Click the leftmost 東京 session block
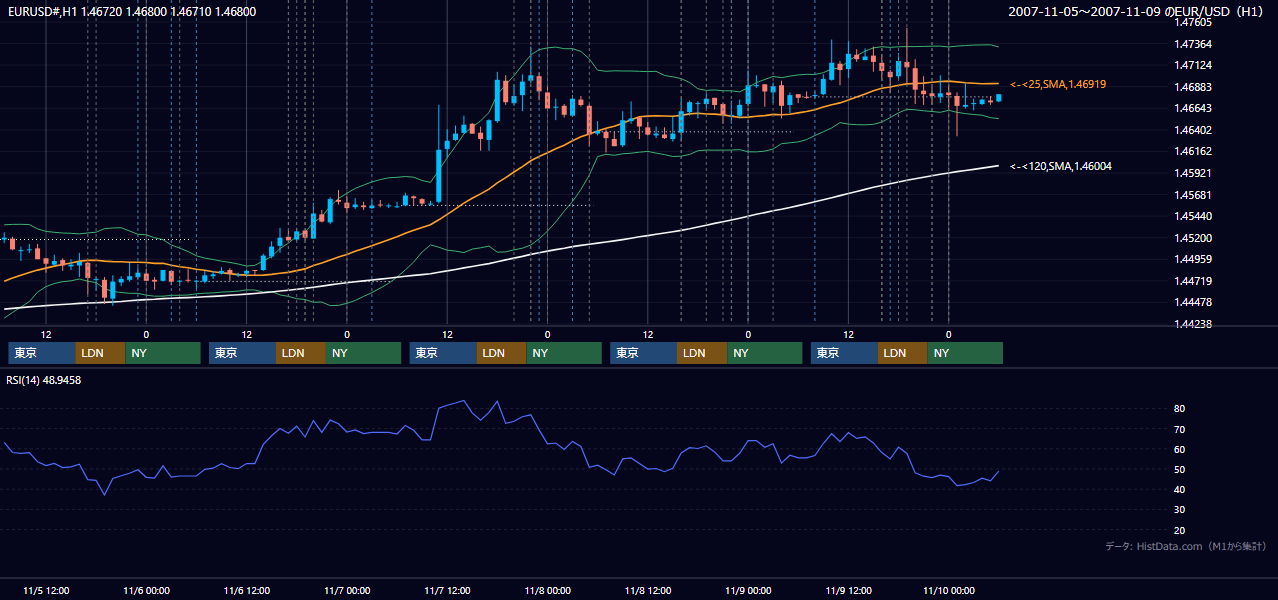The width and height of the screenshot is (1278, 600). pos(42,353)
